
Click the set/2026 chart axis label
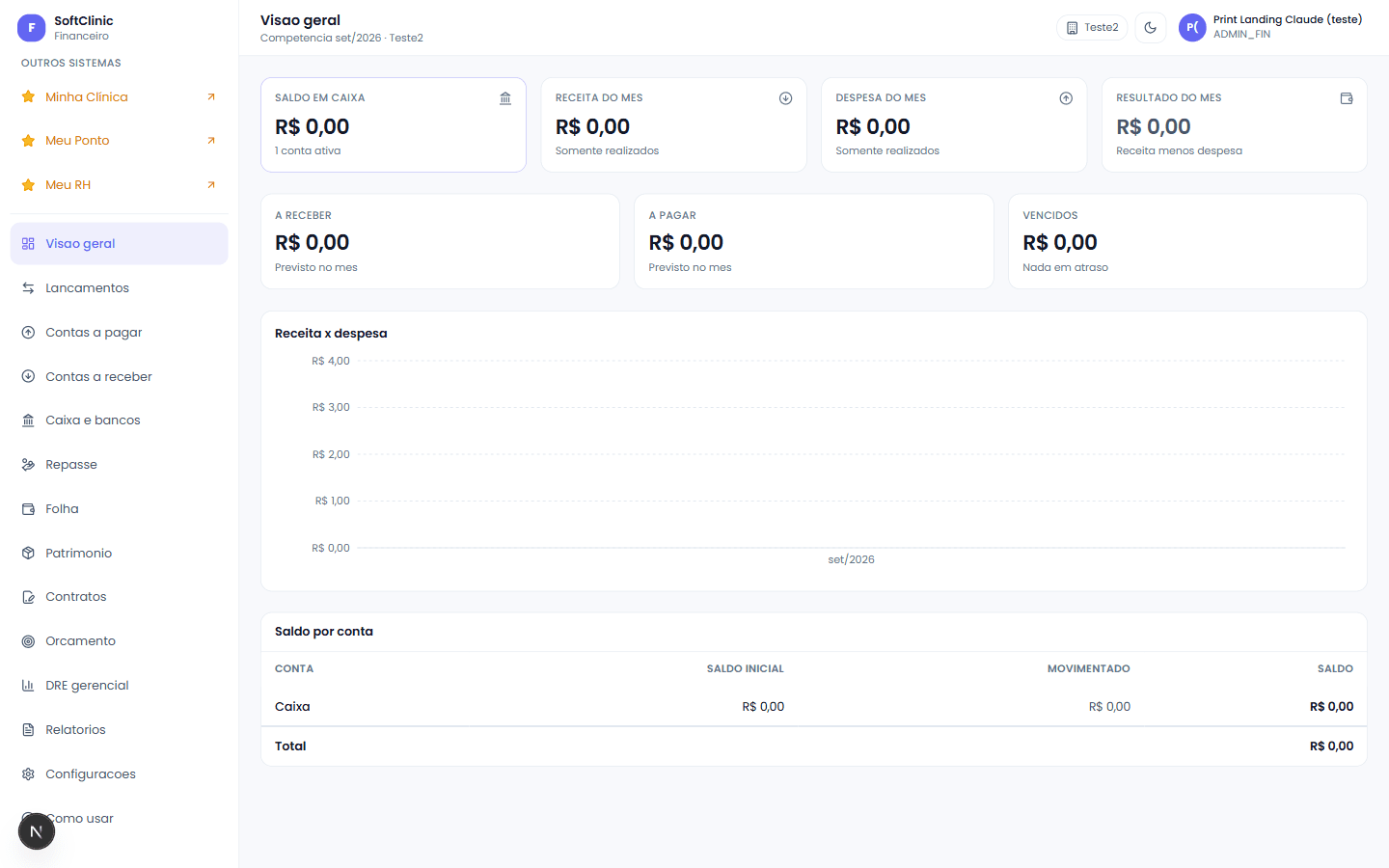click(851, 559)
